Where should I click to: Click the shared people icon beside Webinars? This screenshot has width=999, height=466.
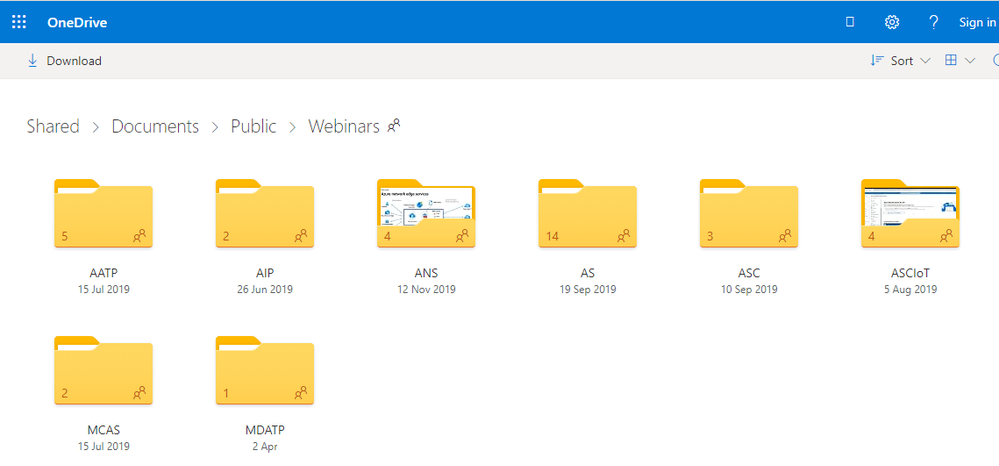[394, 126]
